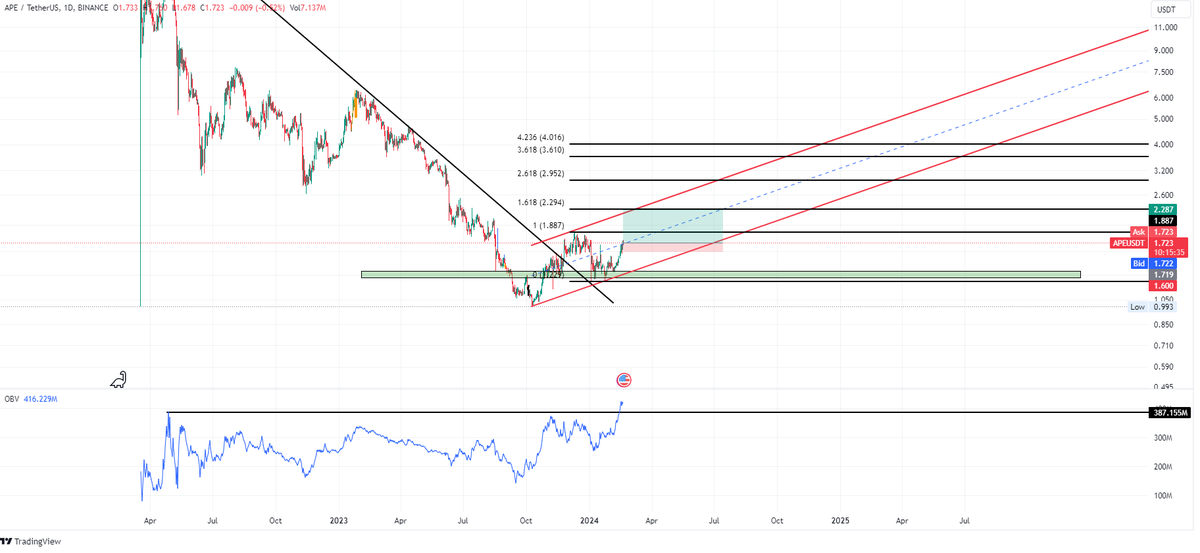
Task: Select the 4.236 (4.016) Fibonacci label
Action: [x=540, y=138]
